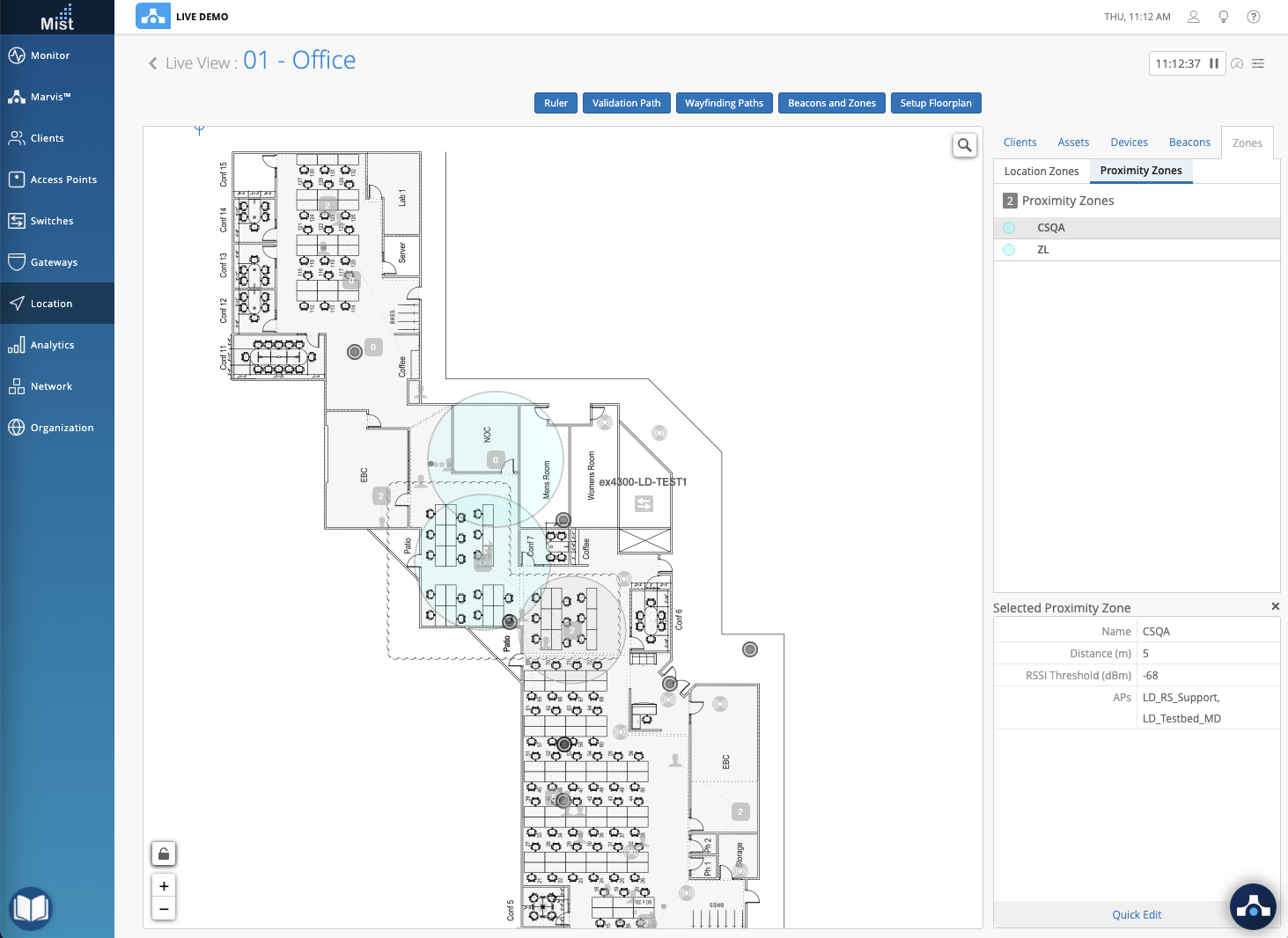
Task: Open the live view settings sliders menu
Action: click(1258, 63)
